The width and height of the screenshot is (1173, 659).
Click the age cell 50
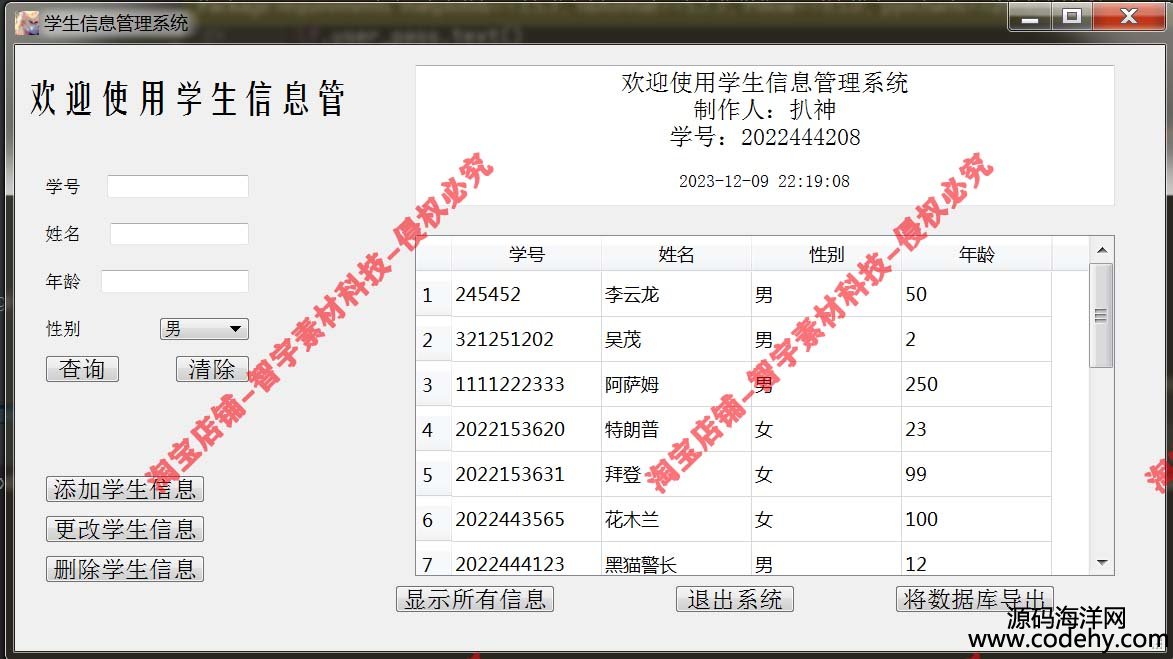tap(976, 294)
